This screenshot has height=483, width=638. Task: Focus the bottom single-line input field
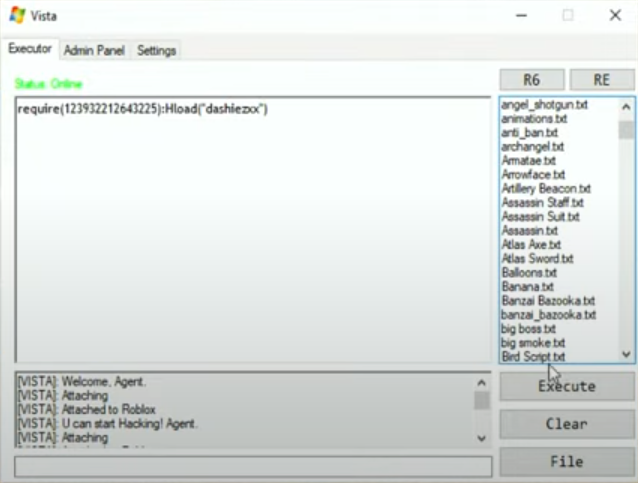pyautogui.click(x=253, y=466)
